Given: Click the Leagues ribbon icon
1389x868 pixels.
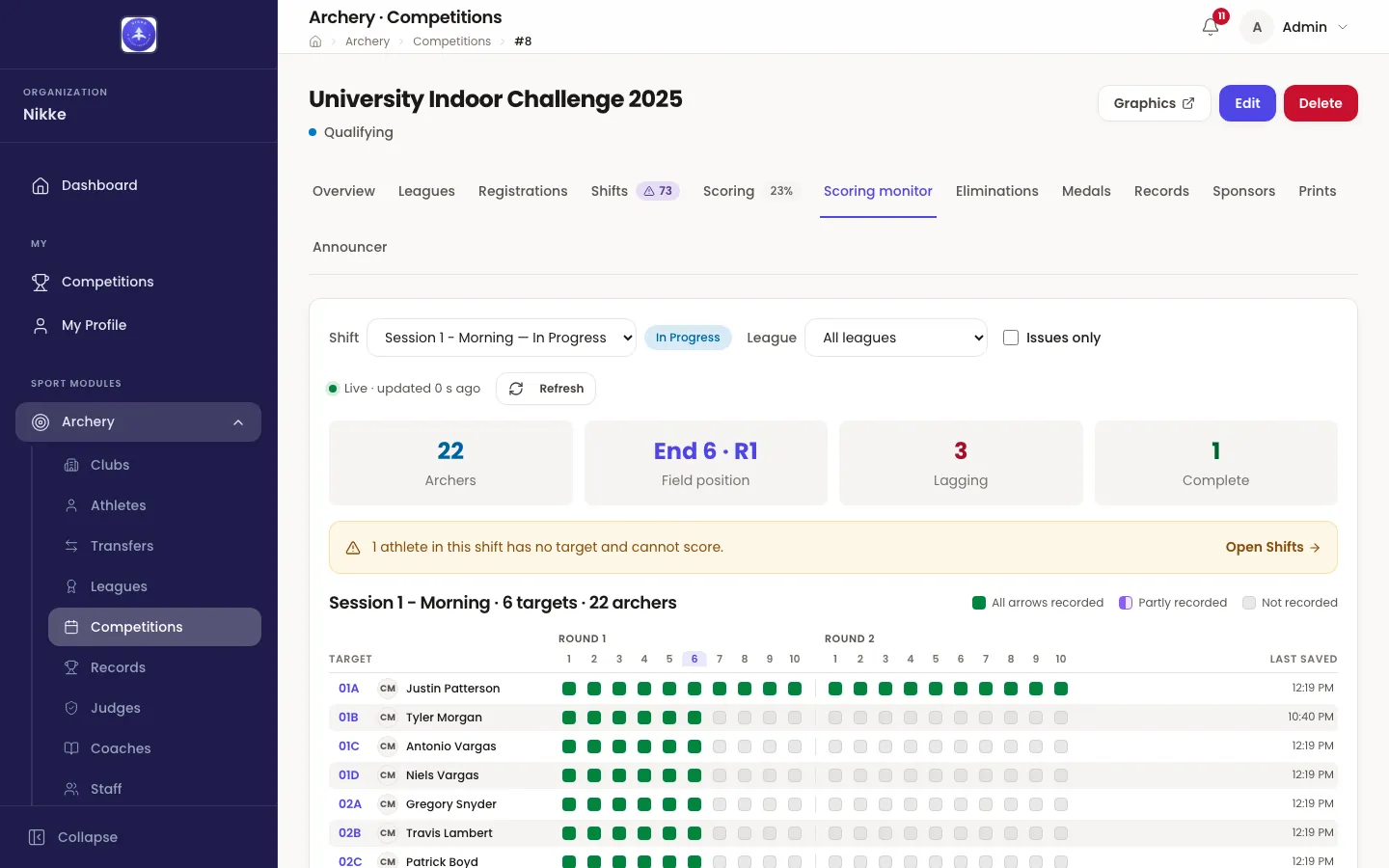Looking at the screenshot, I should [x=71, y=586].
